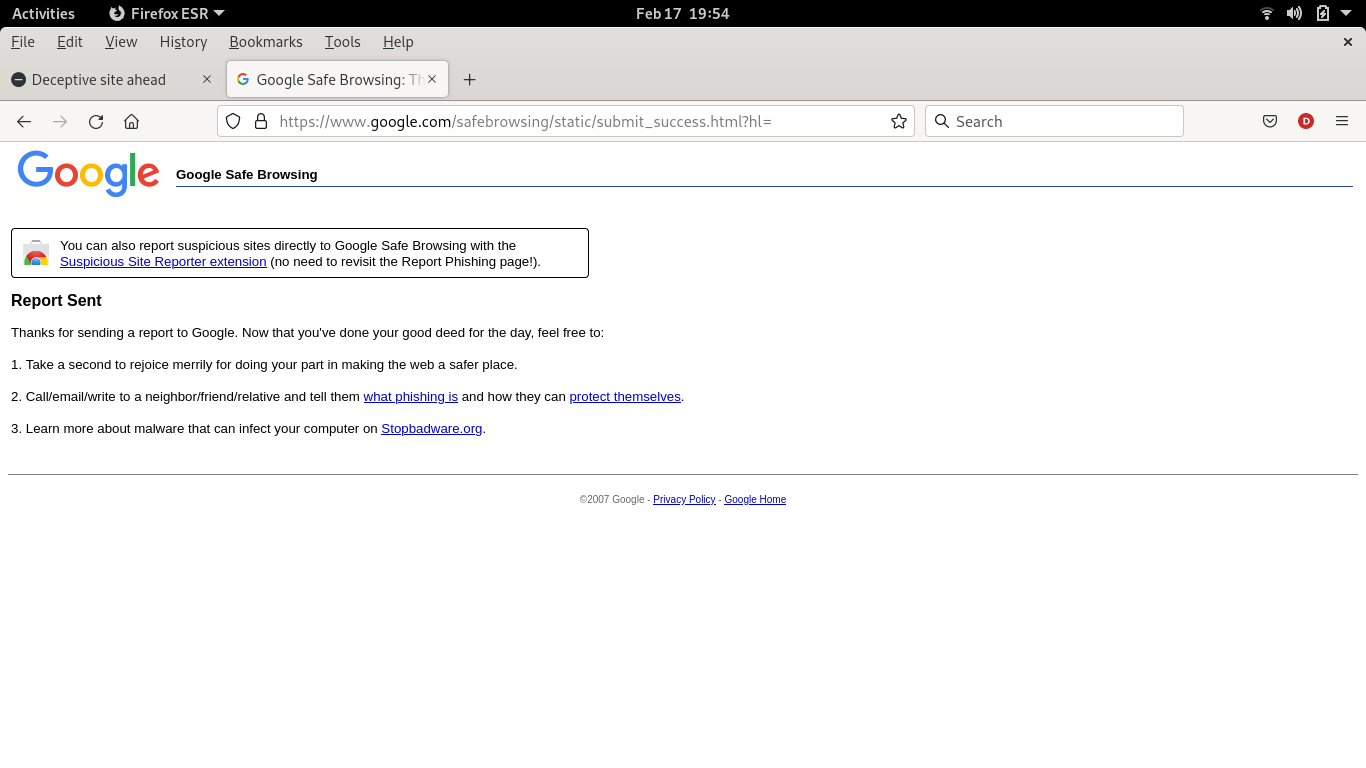Go back to the previous page

coord(24,121)
